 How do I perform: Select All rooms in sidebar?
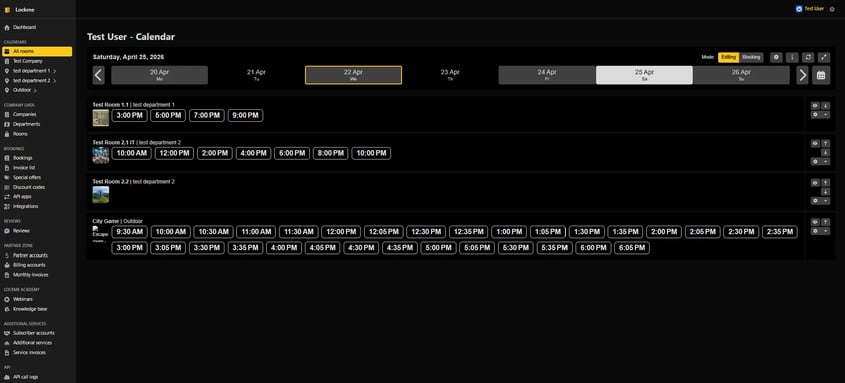[37, 51]
